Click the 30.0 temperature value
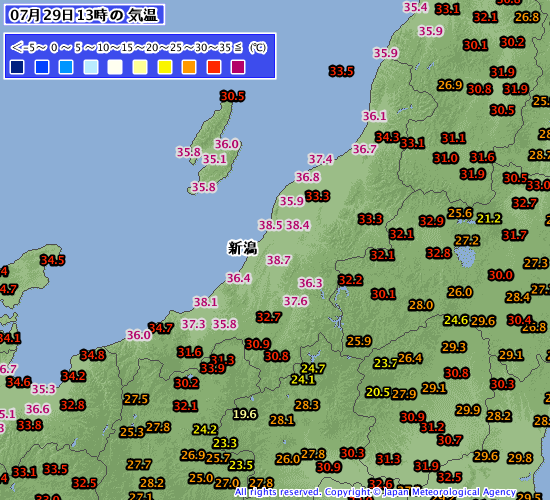This screenshot has width=550, height=500. tap(501, 275)
